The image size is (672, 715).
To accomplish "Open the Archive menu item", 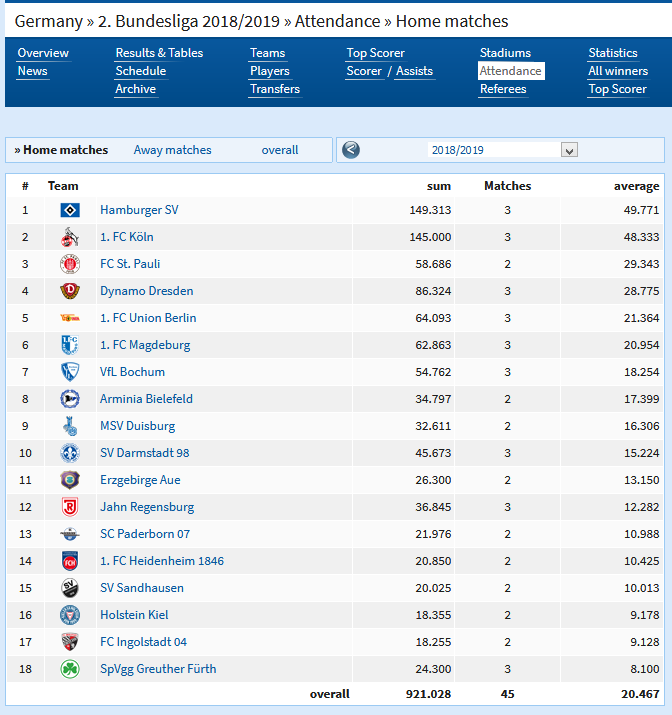I will (135, 89).
